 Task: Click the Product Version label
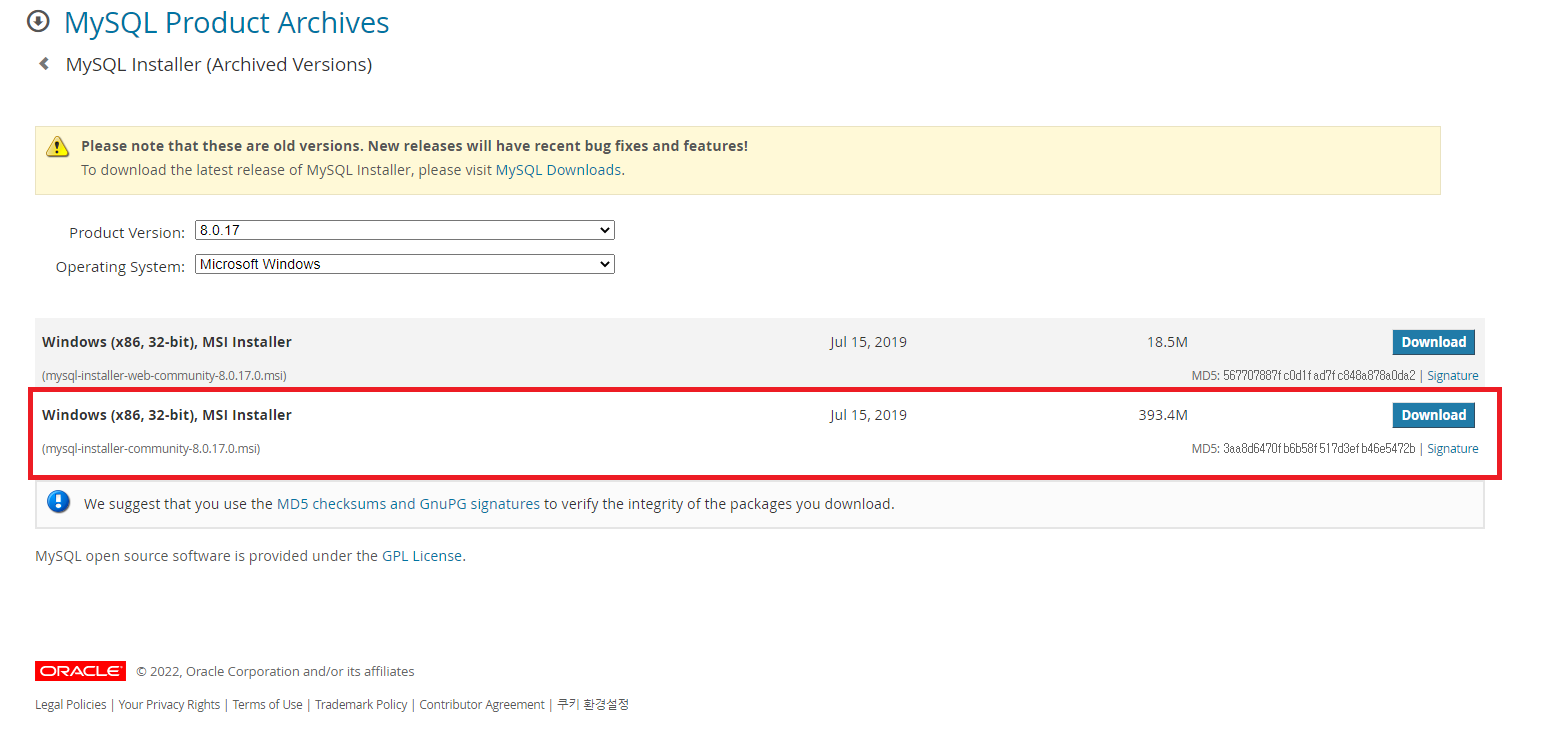click(x=127, y=232)
